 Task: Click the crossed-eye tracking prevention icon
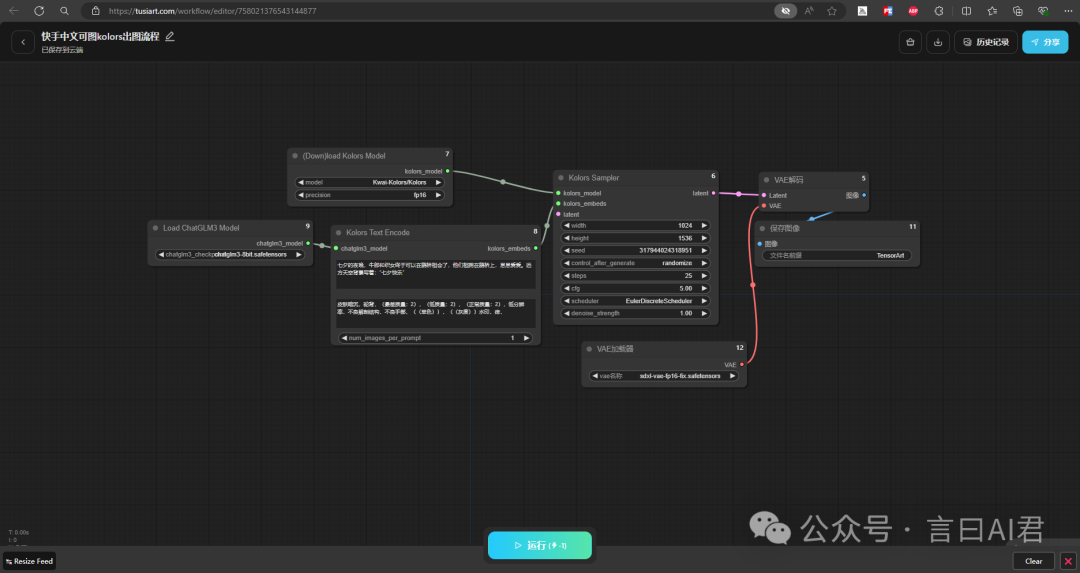(785, 11)
